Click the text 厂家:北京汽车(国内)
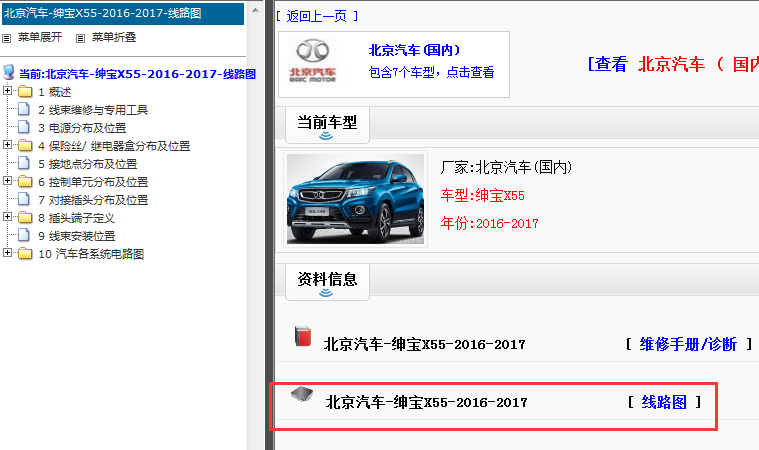This screenshot has height=450, width=759. [506, 167]
